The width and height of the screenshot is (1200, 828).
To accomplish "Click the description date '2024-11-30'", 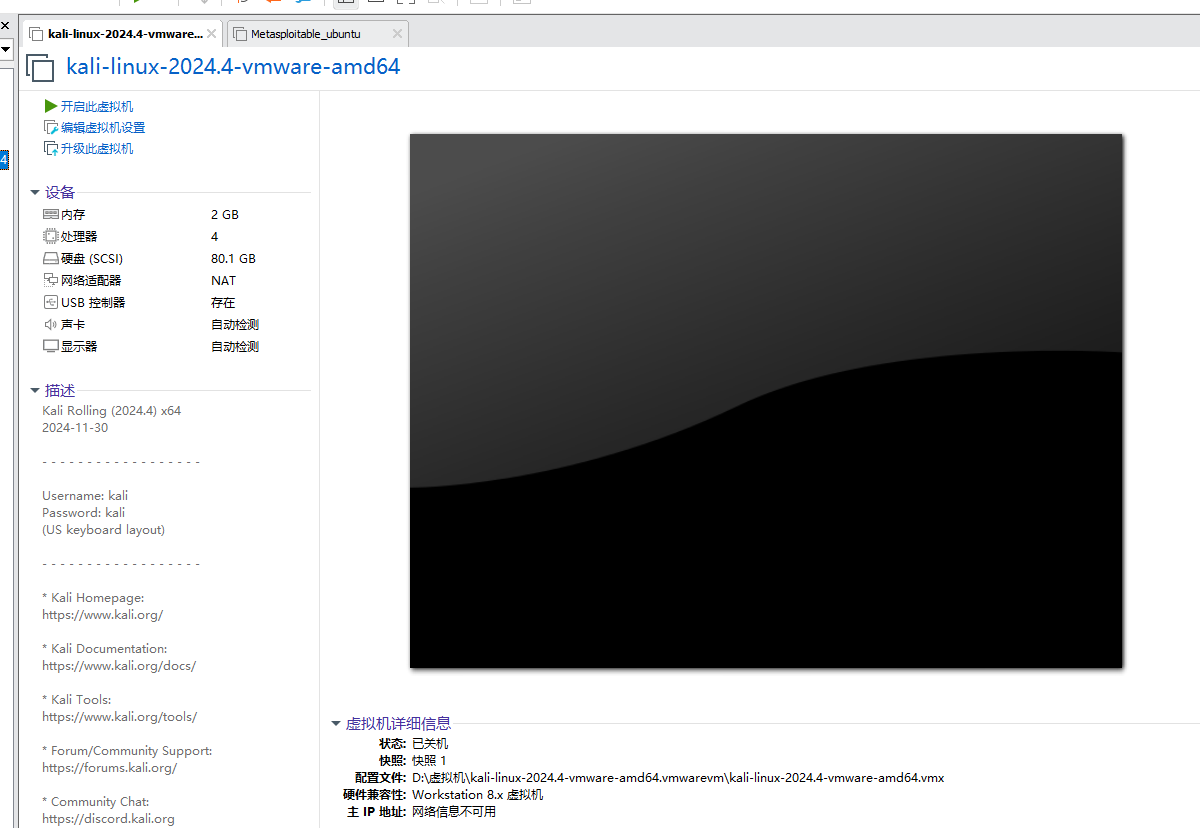I will coord(75,427).
